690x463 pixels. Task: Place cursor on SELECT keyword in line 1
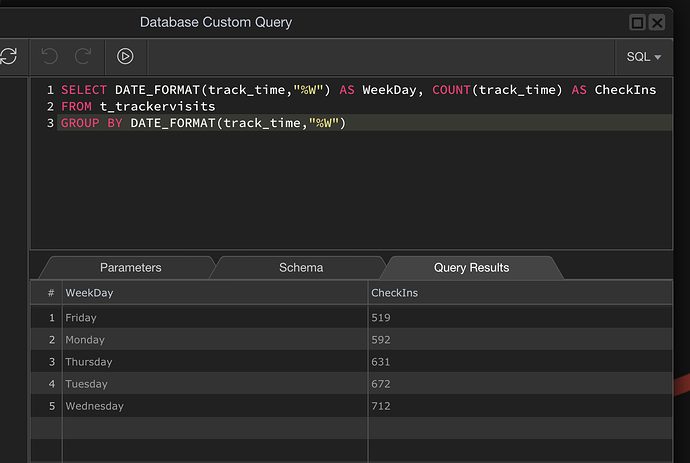point(84,90)
